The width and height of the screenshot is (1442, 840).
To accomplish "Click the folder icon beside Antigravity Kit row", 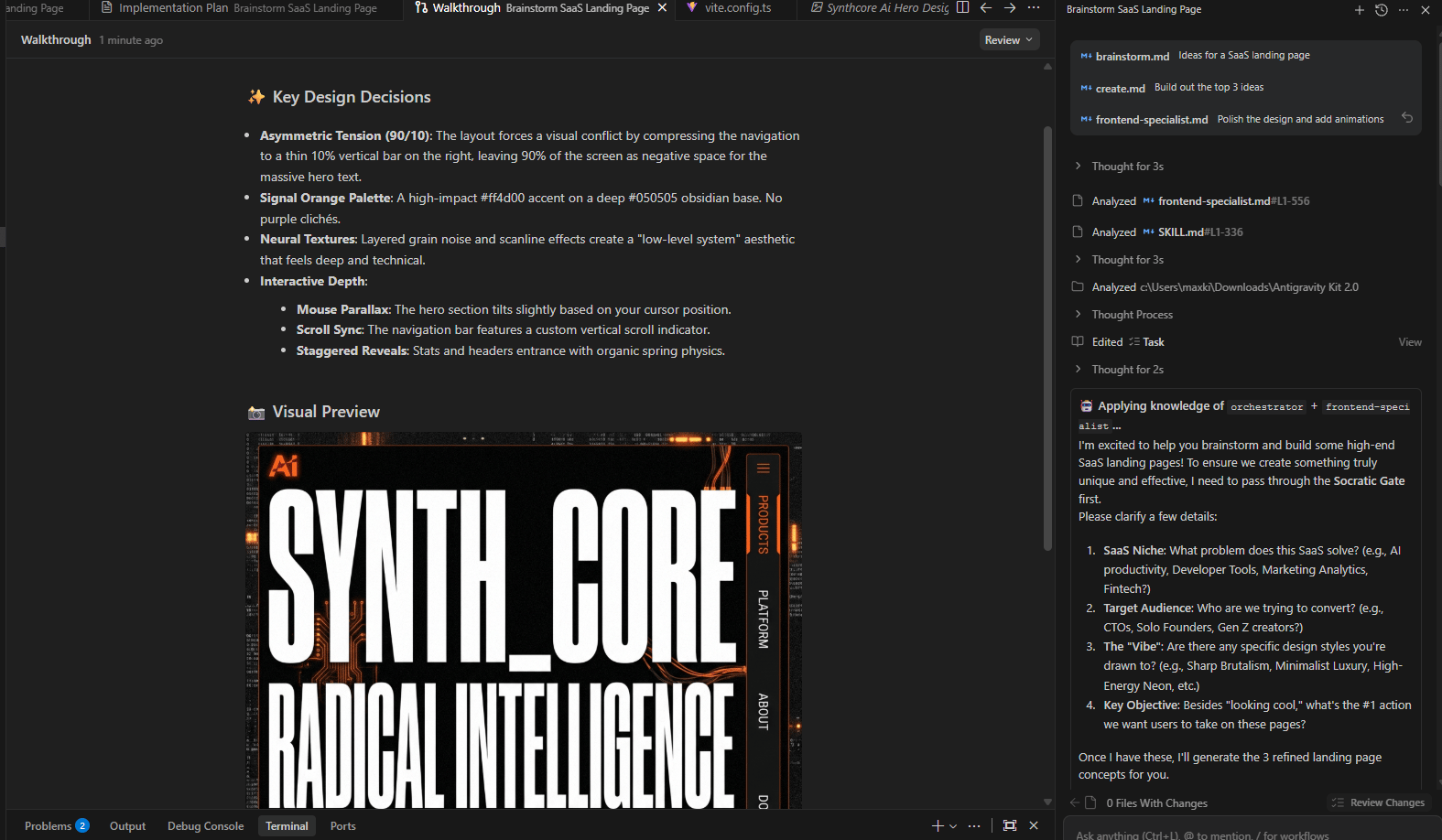I will pos(1079,286).
